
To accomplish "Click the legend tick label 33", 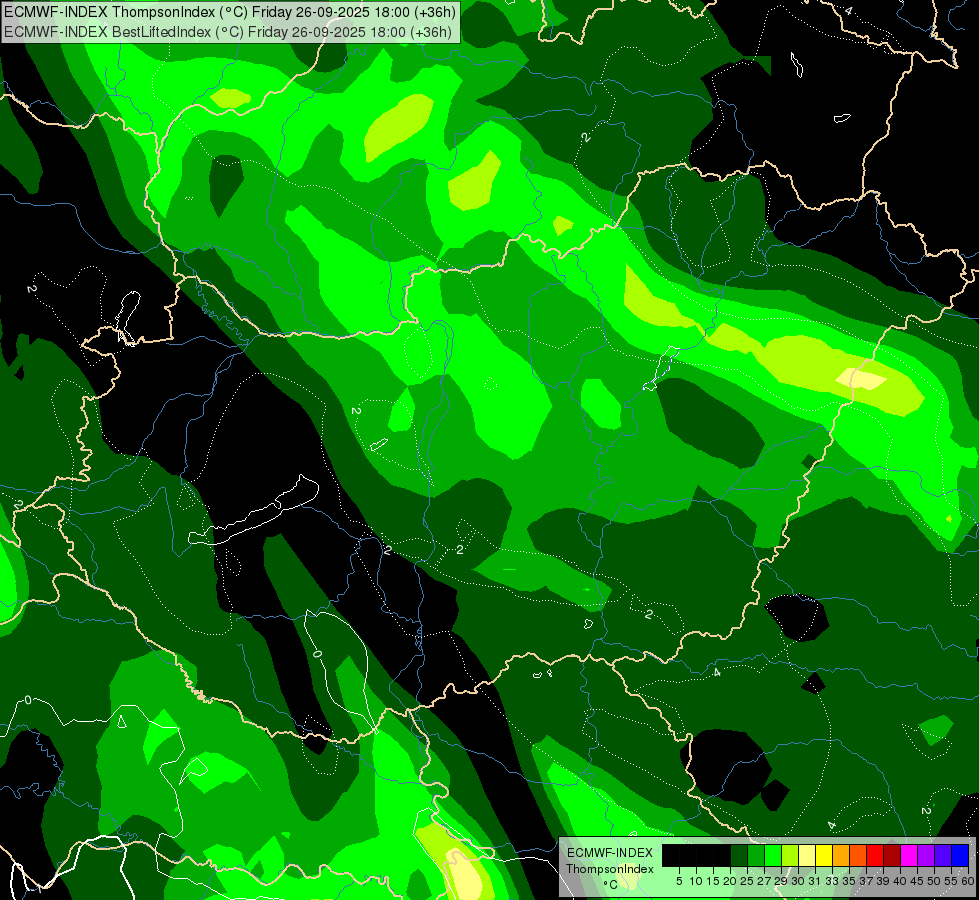I will 832,881.
